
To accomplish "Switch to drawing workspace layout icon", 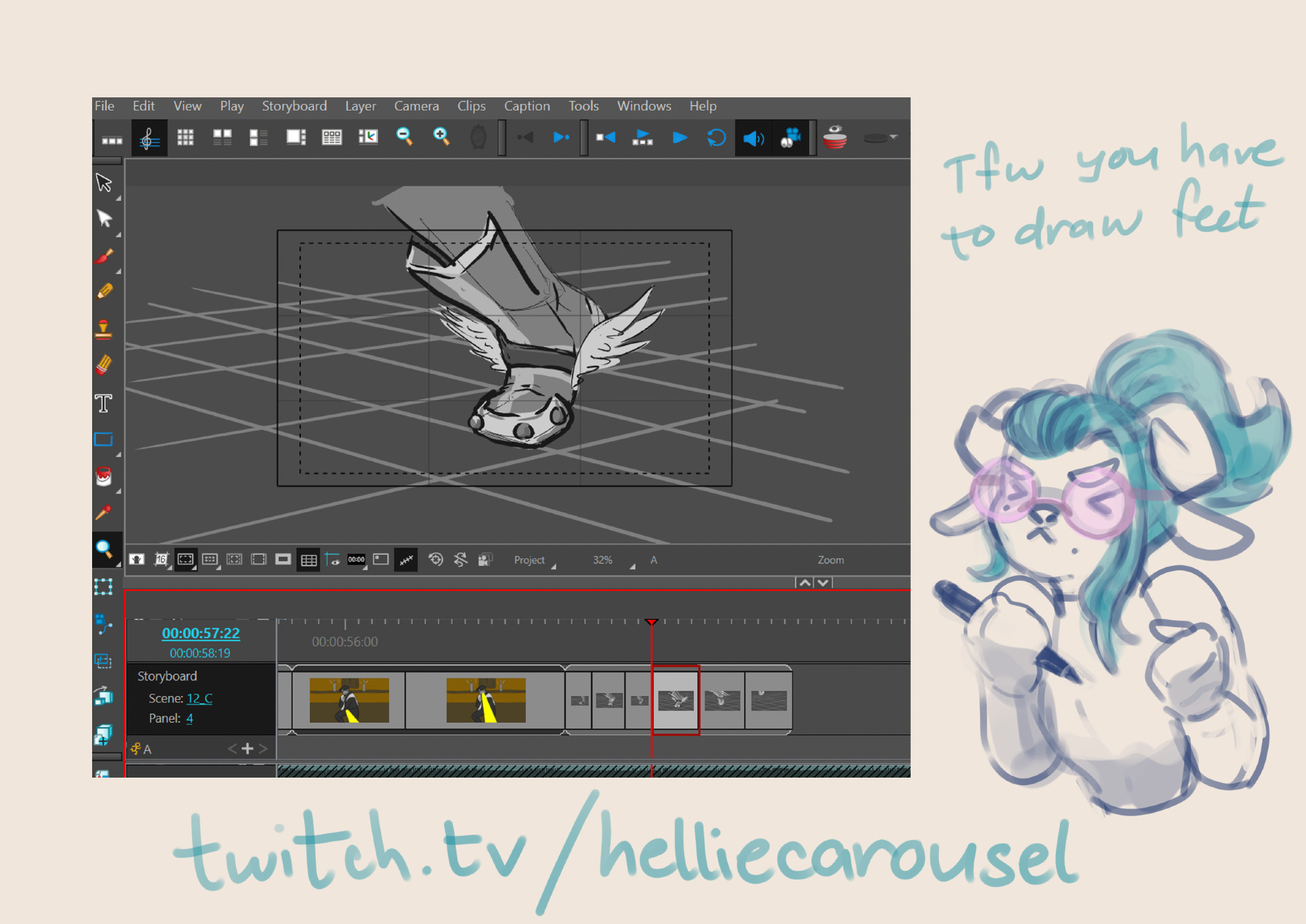I will coord(296,137).
